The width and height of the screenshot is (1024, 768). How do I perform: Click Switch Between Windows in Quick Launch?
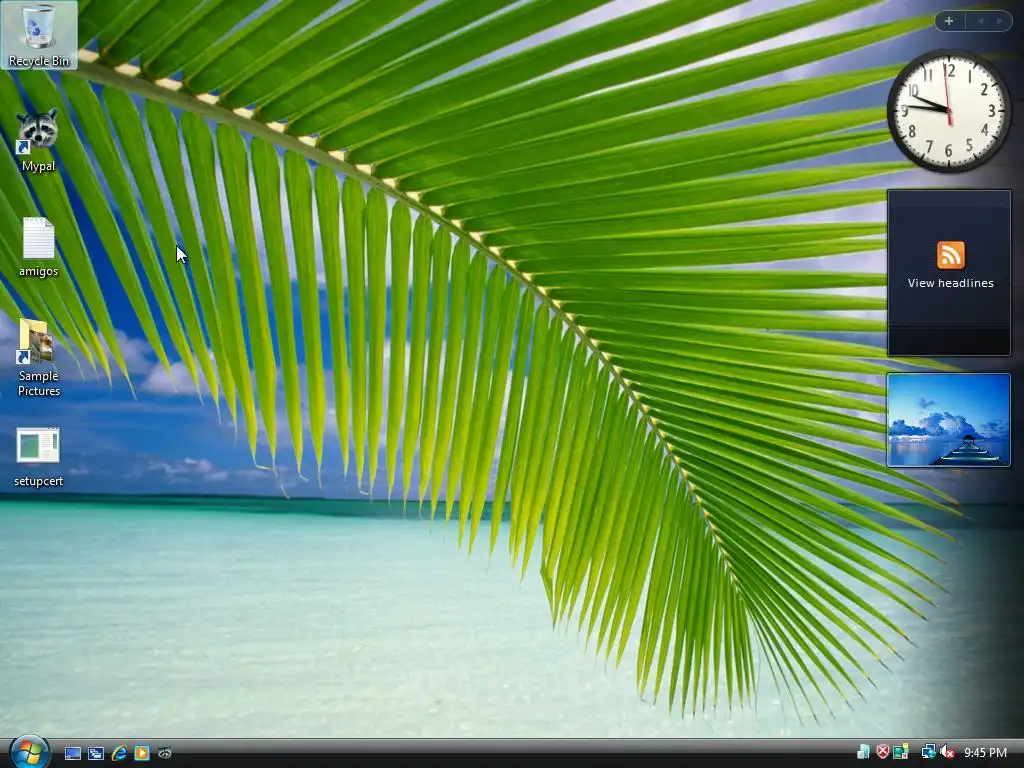click(95, 753)
